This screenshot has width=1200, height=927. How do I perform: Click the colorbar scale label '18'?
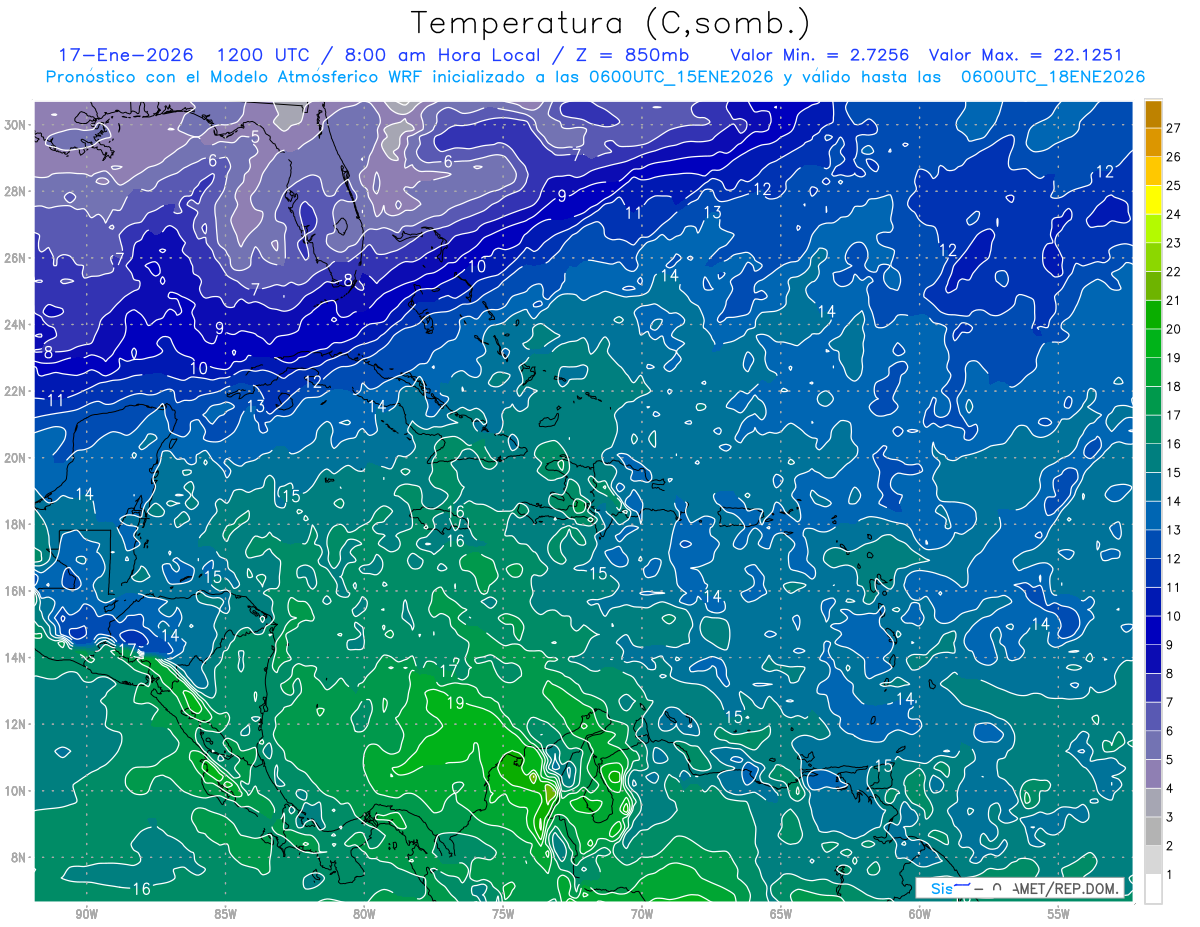[1174, 387]
